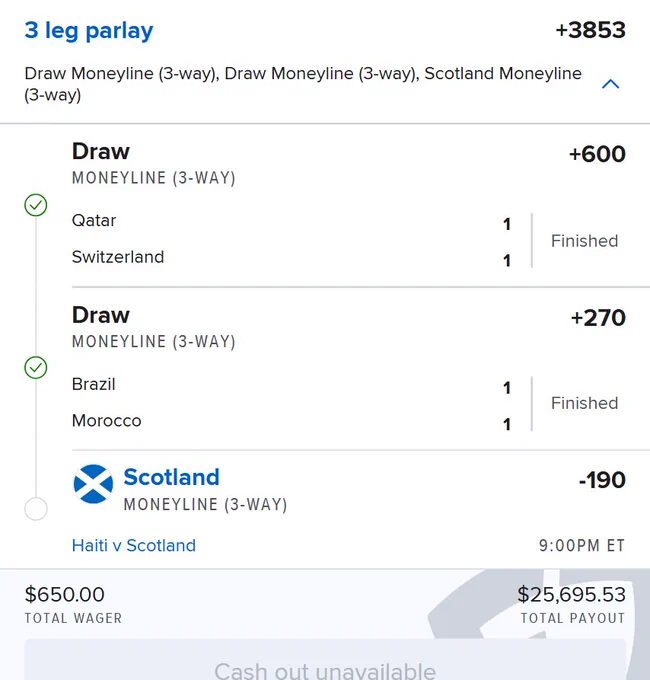Click the green checkmark for Brazil draw
Screen dimensions: 650x680
coord(36,368)
